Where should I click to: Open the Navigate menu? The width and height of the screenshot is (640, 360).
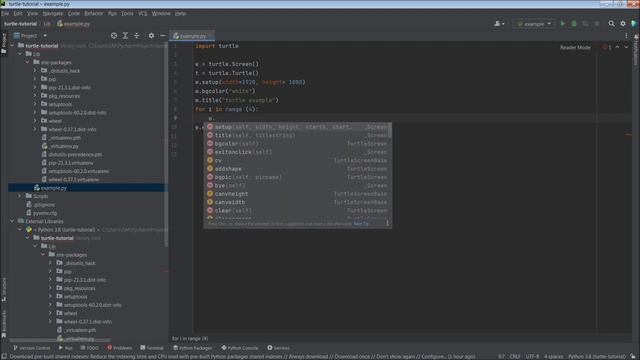[x=53, y=13]
